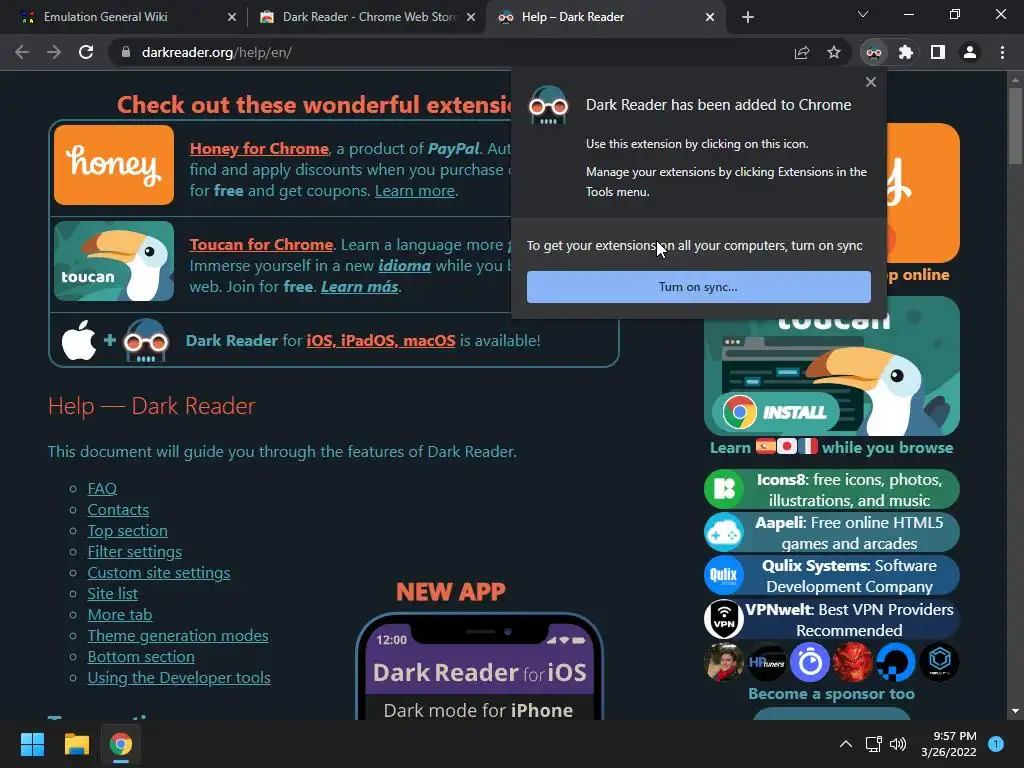Click the Apple logo icon

78,340
